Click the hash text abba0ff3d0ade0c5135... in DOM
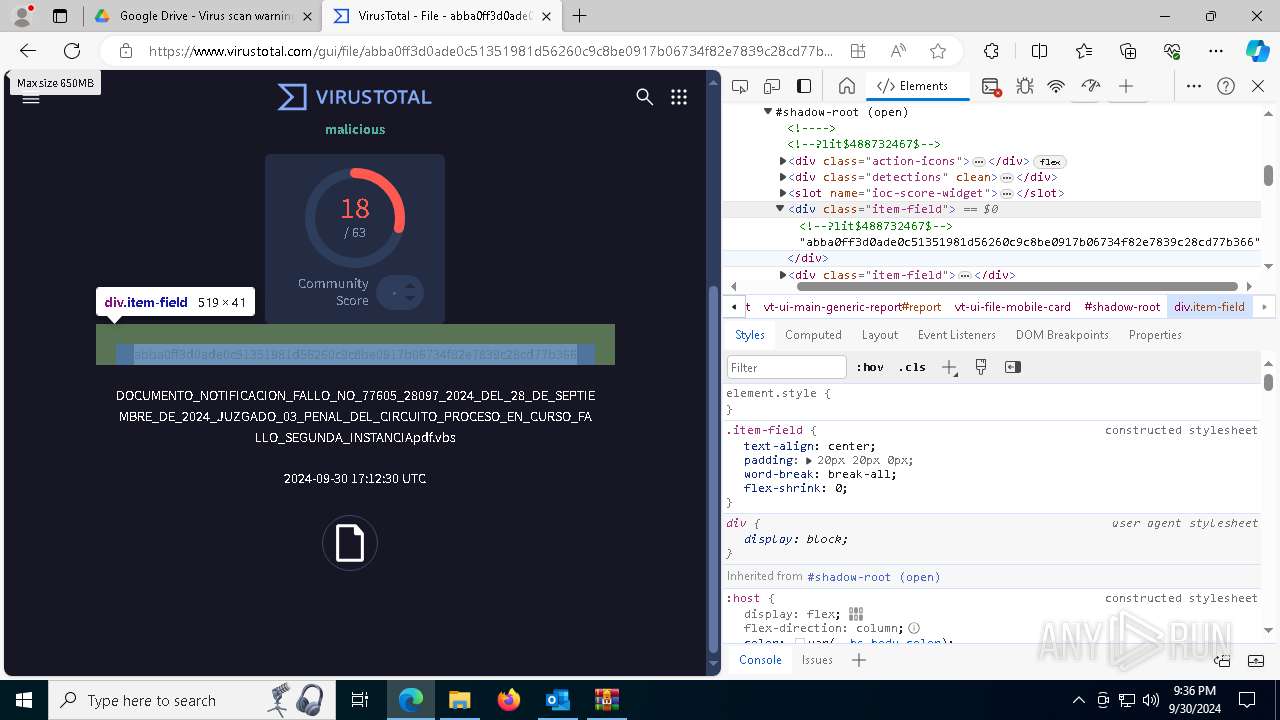Viewport: 1280px width, 720px height. point(1029,242)
